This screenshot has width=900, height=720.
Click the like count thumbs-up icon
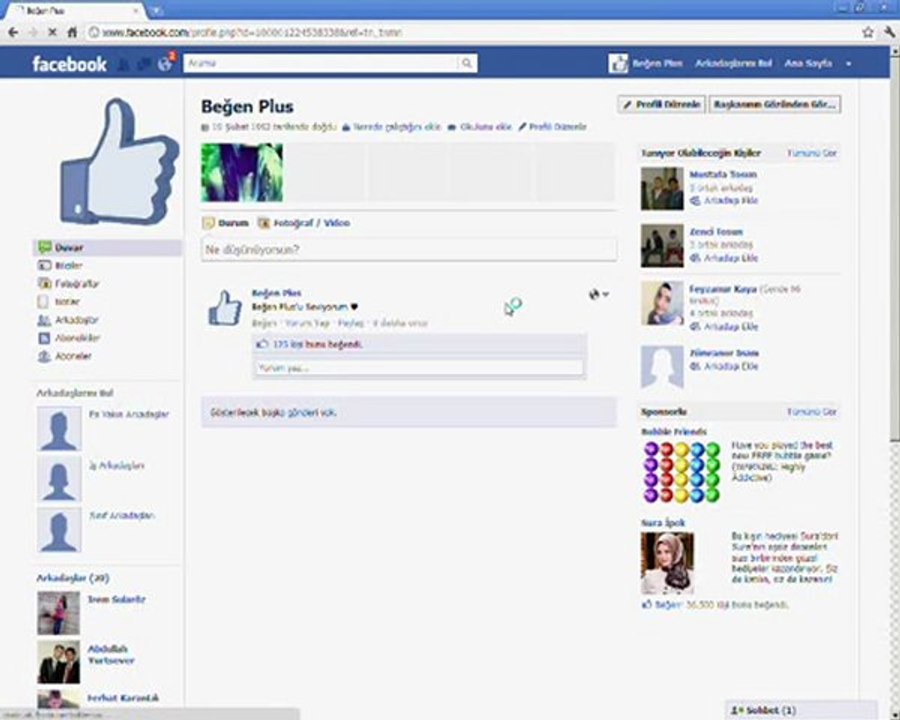(x=262, y=344)
